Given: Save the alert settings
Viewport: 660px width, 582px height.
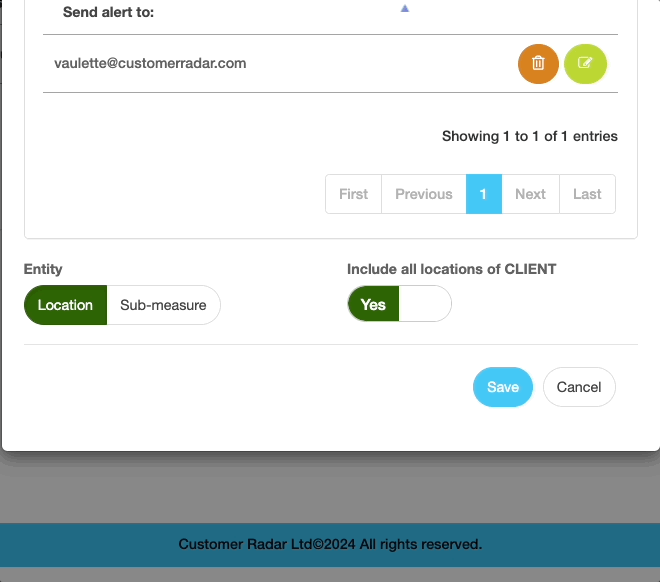Looking at the screenshot, I should (503, 387).
